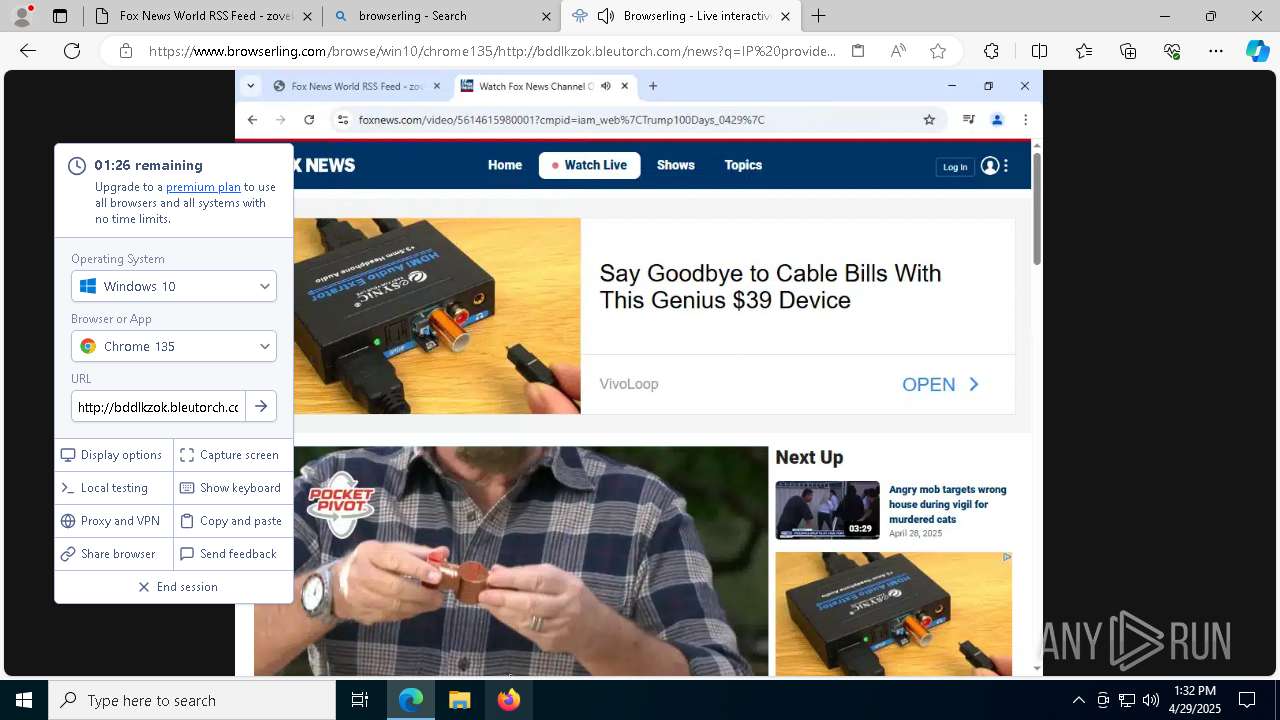Open Browser or App Chrome 135 dropdown
This screenshot has width=1280, height=720.
tap(174, 346)
